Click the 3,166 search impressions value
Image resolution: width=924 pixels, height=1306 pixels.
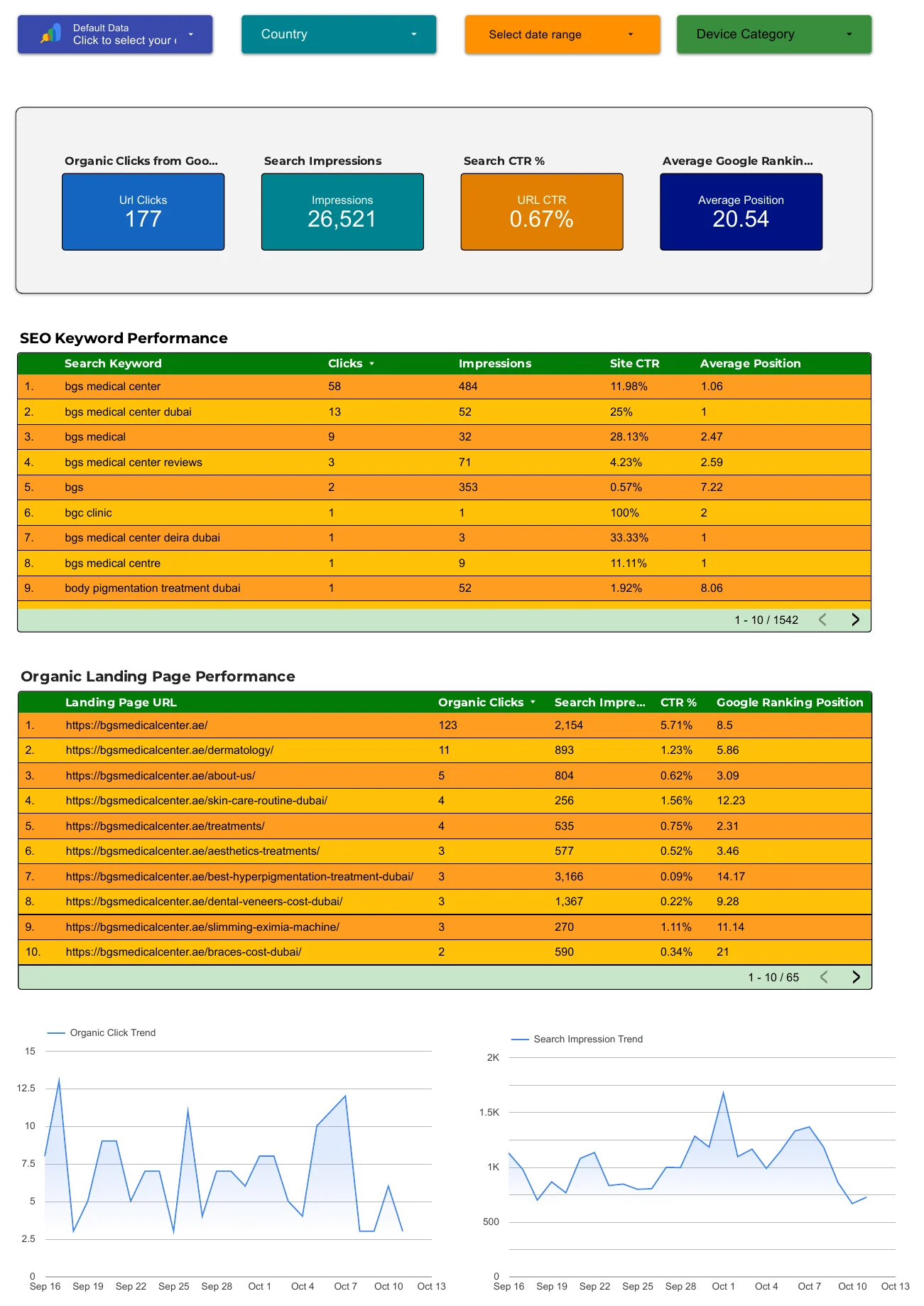pyautogui.click(x=569, y=877)
